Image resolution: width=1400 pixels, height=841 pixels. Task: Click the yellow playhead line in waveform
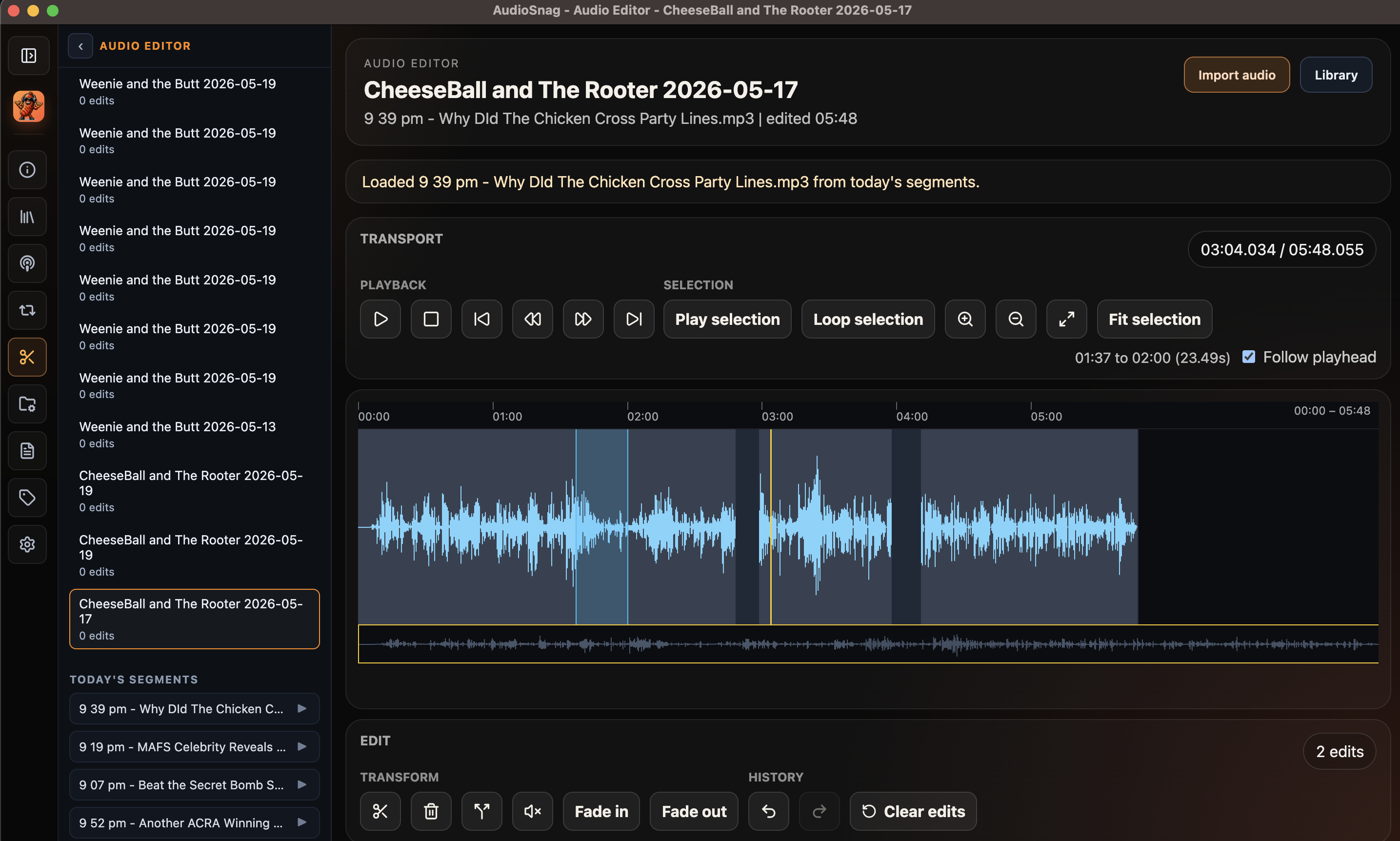771,526
